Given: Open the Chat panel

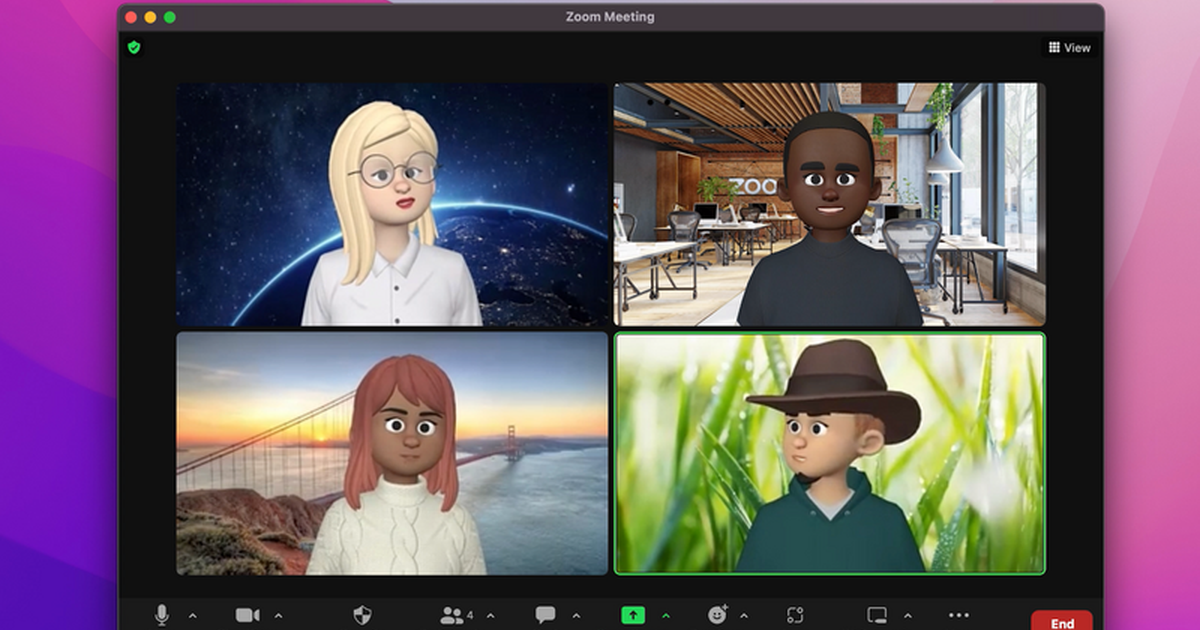Looking at the screenshot, I should coord(545,615).
